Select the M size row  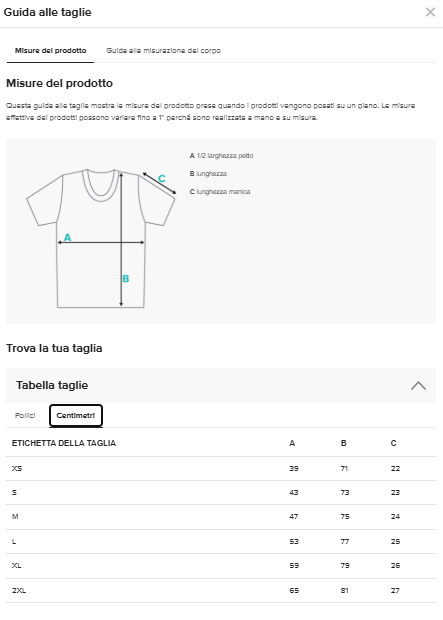221,517
